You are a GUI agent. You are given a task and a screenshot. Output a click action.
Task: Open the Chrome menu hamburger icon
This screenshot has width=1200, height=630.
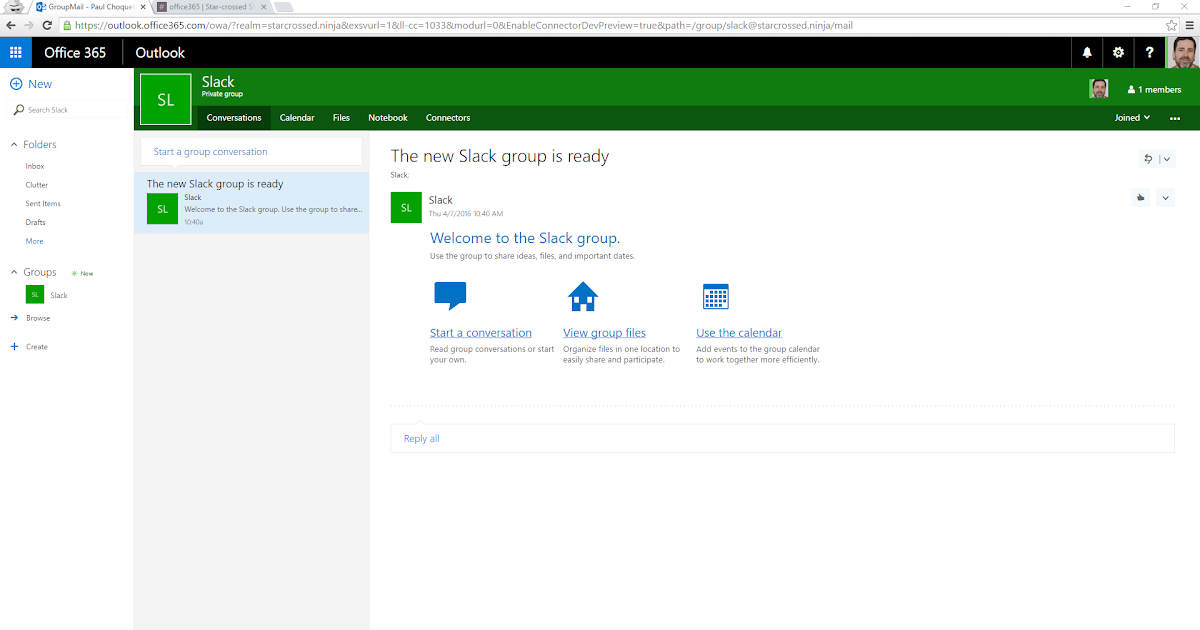(1189, 24)
